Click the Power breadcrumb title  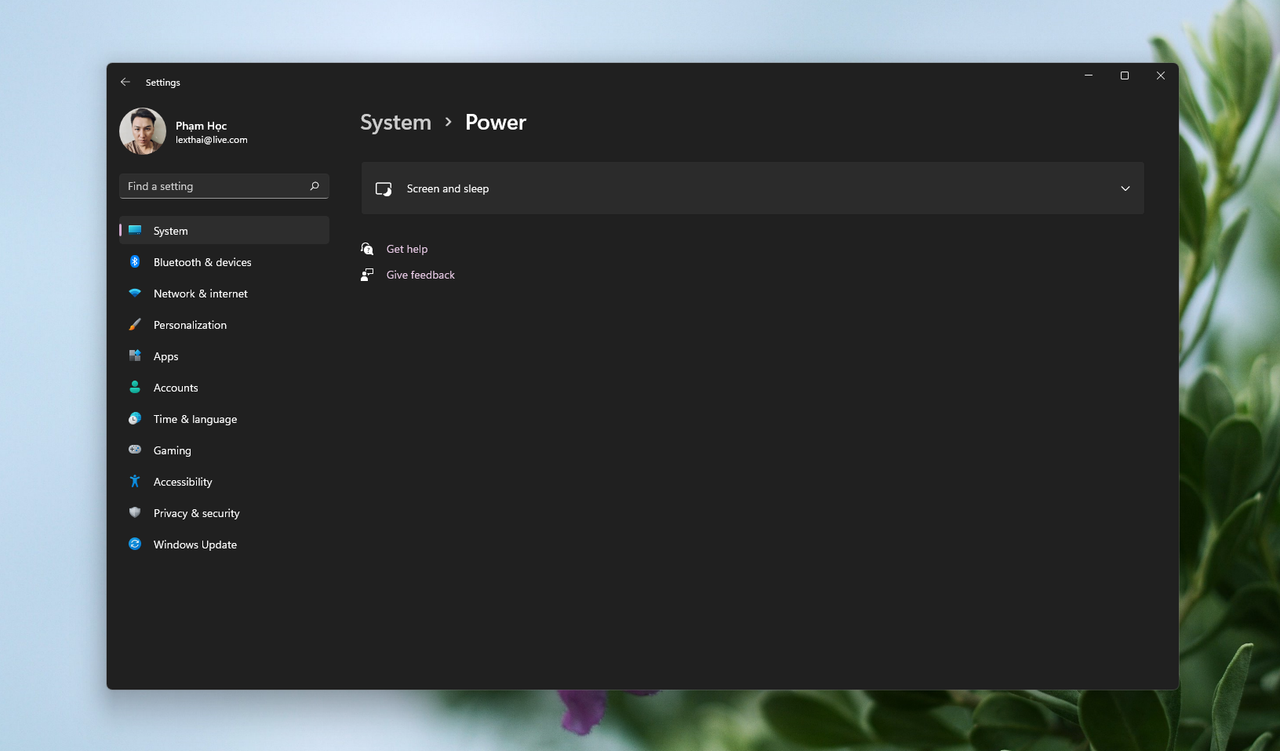tap(495, 122)
